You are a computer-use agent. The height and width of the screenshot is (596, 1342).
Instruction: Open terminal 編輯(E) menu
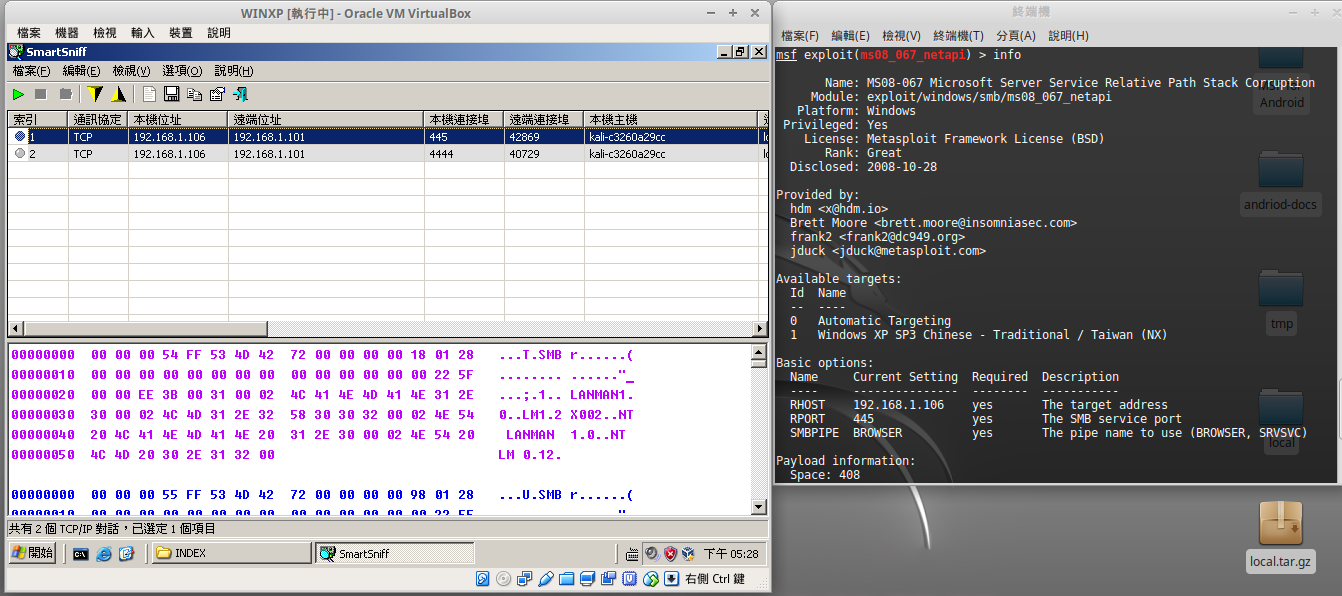point(851,35)
